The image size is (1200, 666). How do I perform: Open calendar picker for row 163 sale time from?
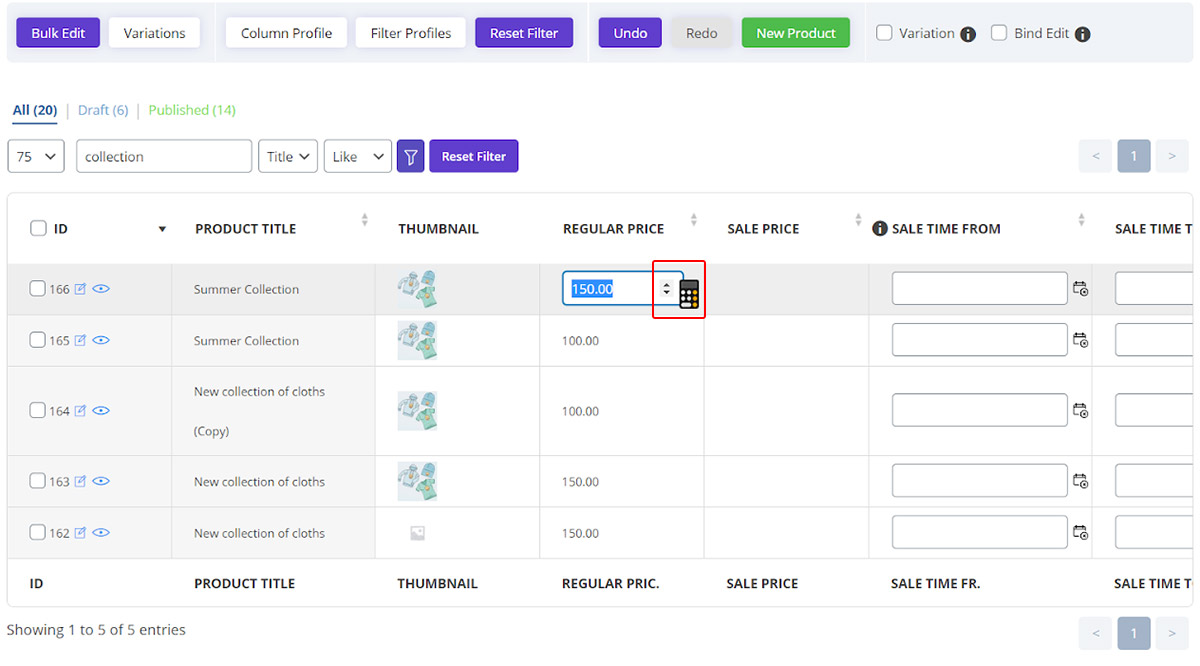tap(1081, 481)
